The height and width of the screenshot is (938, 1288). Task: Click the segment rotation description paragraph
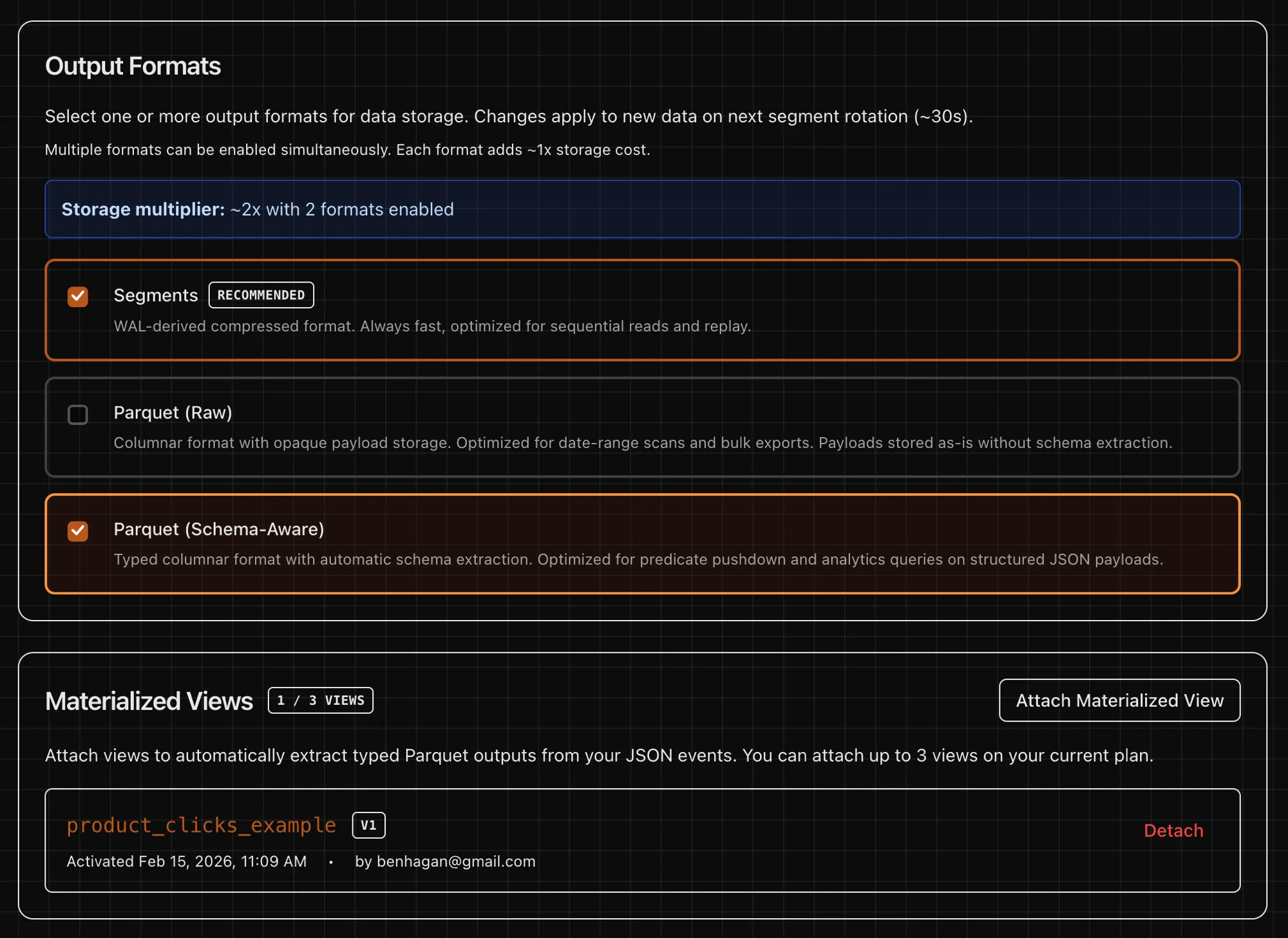coord(509,117)
